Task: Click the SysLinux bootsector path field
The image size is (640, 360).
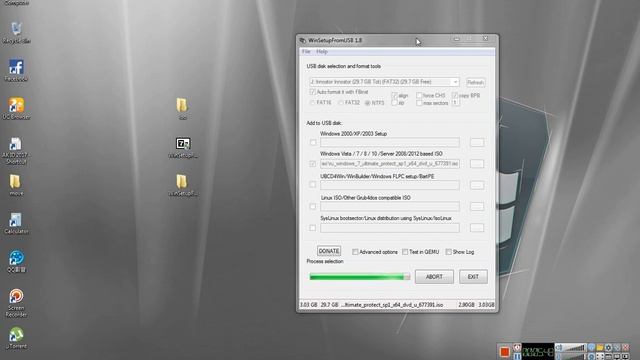Action: [390, 228]
